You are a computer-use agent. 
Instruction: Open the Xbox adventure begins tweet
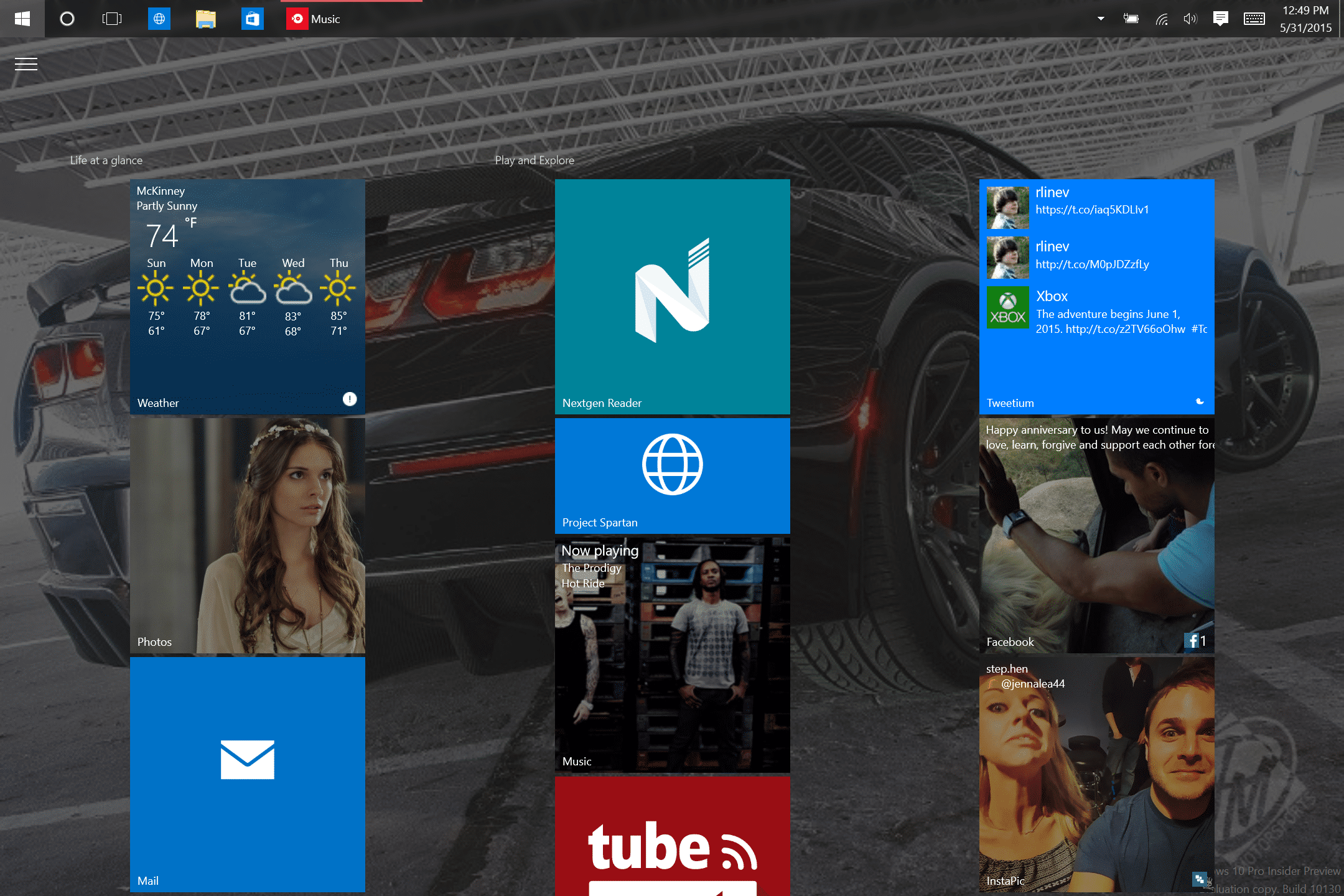[1121, 322]
